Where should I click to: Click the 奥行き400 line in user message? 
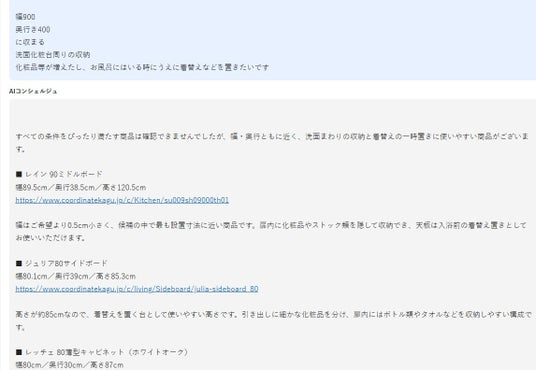pos(33,29)
